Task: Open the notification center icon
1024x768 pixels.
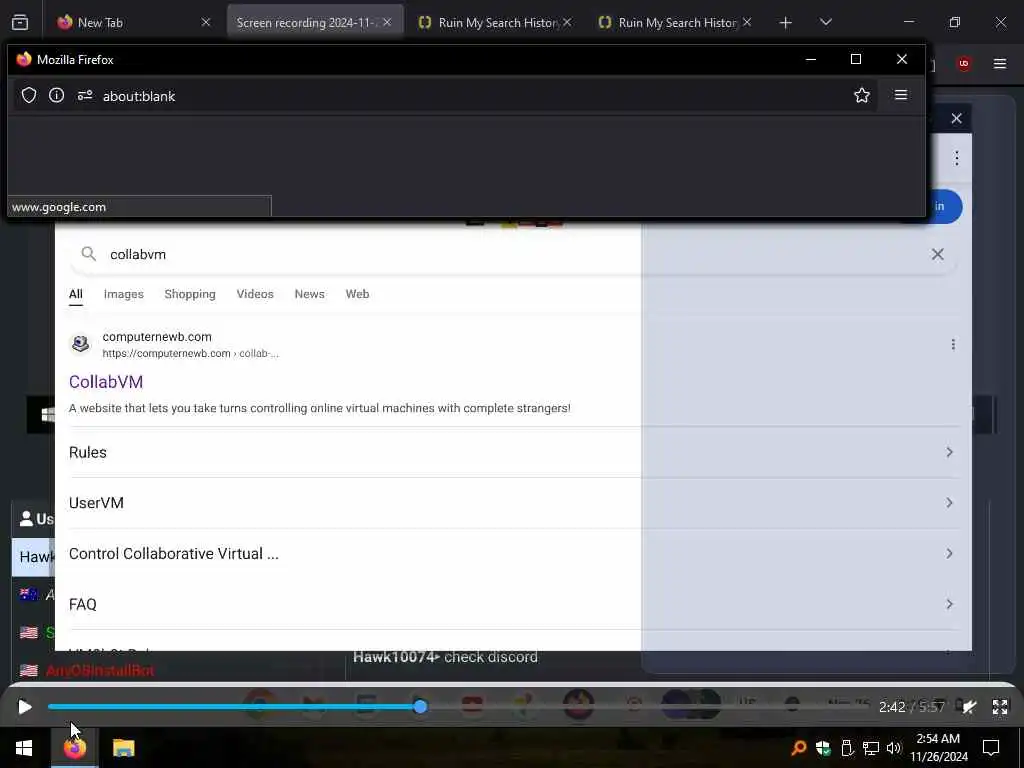Action: [991, 748]
